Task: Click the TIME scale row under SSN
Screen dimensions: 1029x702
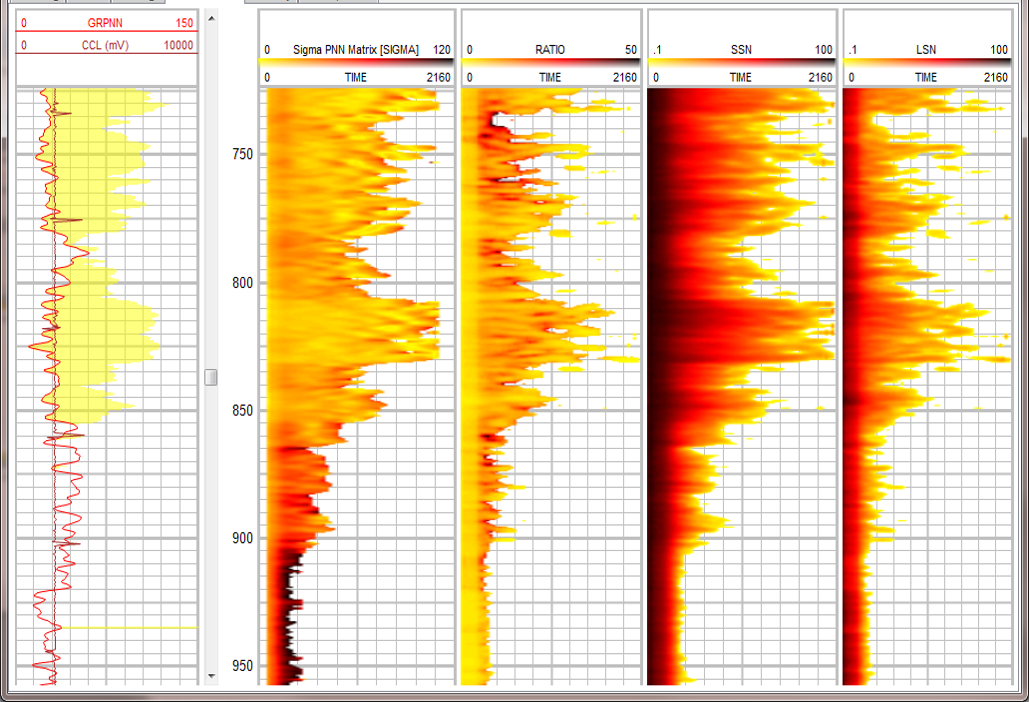Action: [740, 77]
